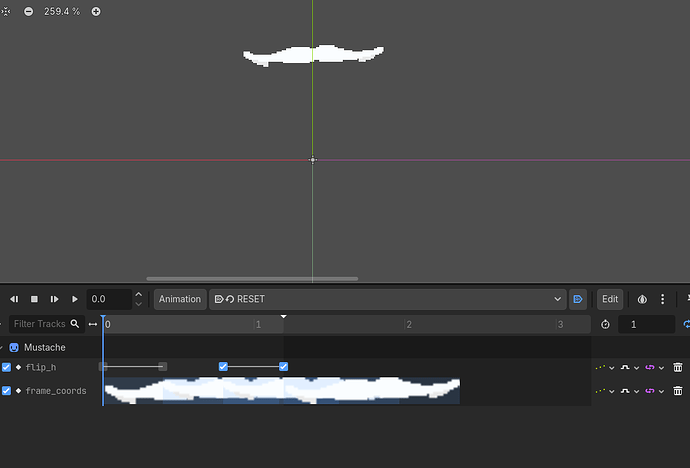Click the horizontal viewport scrollbar

(x=252, y=278)
